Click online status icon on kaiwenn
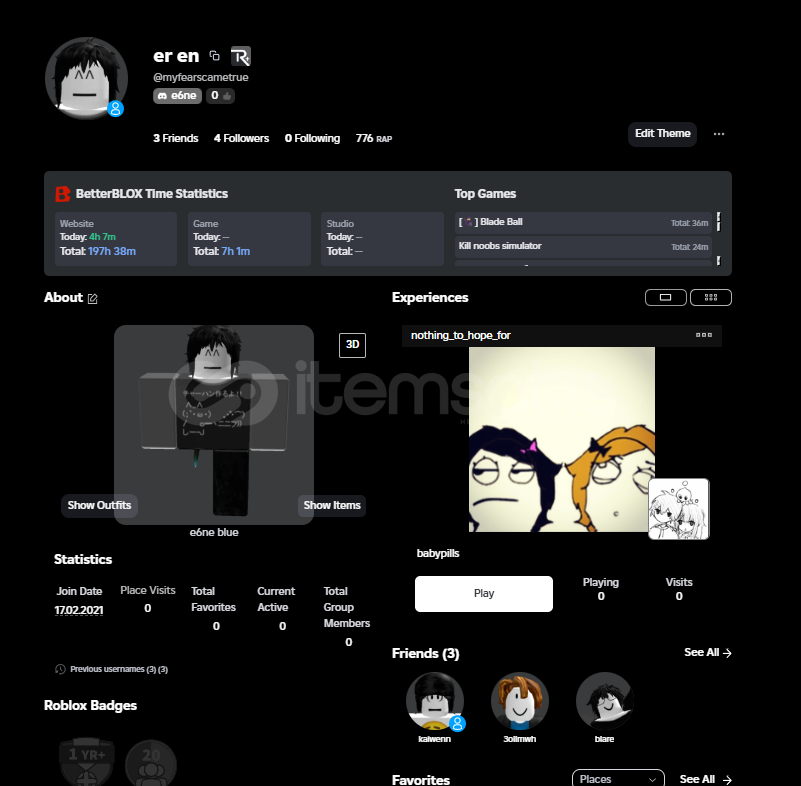 tap(457, 723)
